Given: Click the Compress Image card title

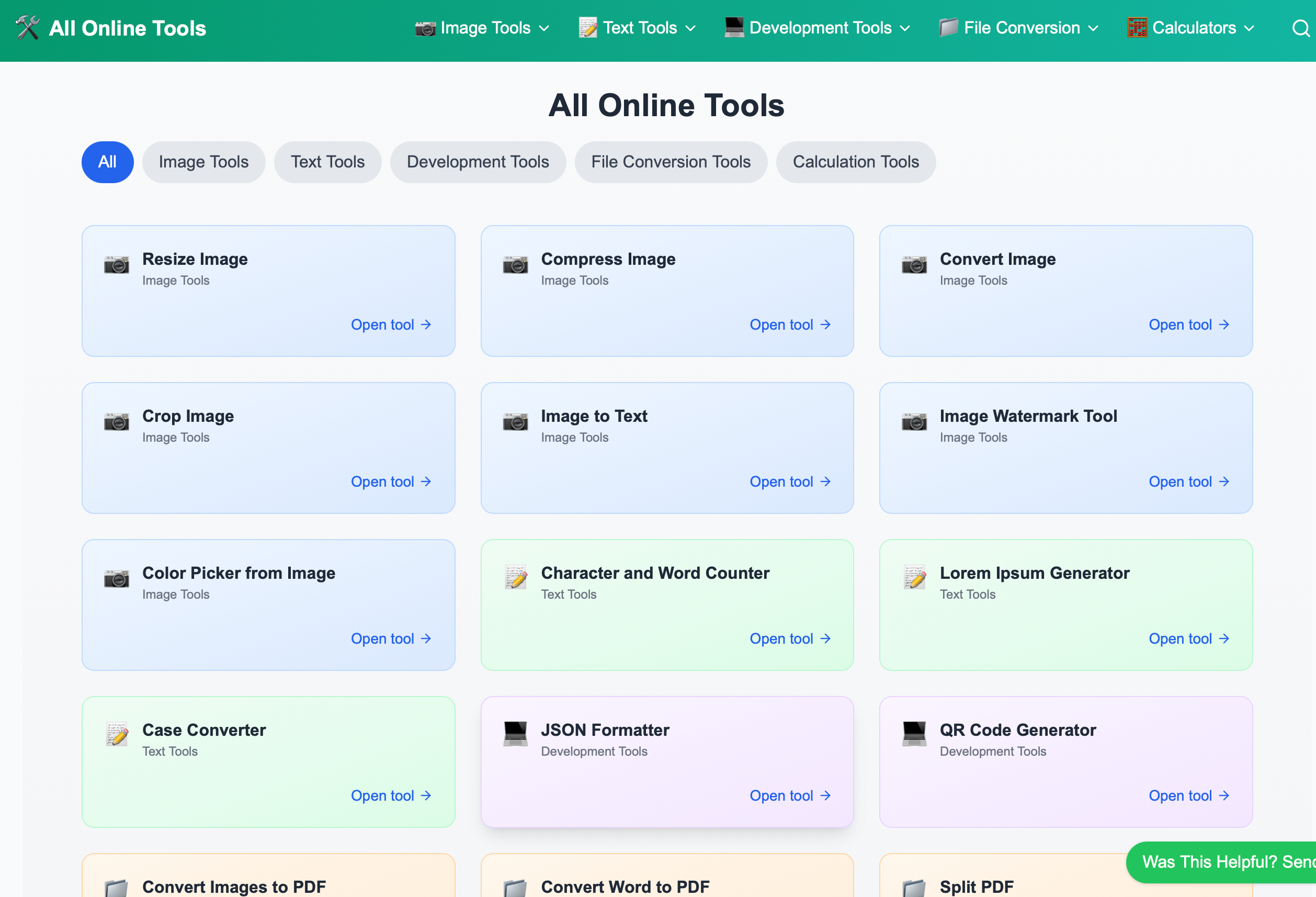Looking at the screenshot, I should (x=608, y=259).
